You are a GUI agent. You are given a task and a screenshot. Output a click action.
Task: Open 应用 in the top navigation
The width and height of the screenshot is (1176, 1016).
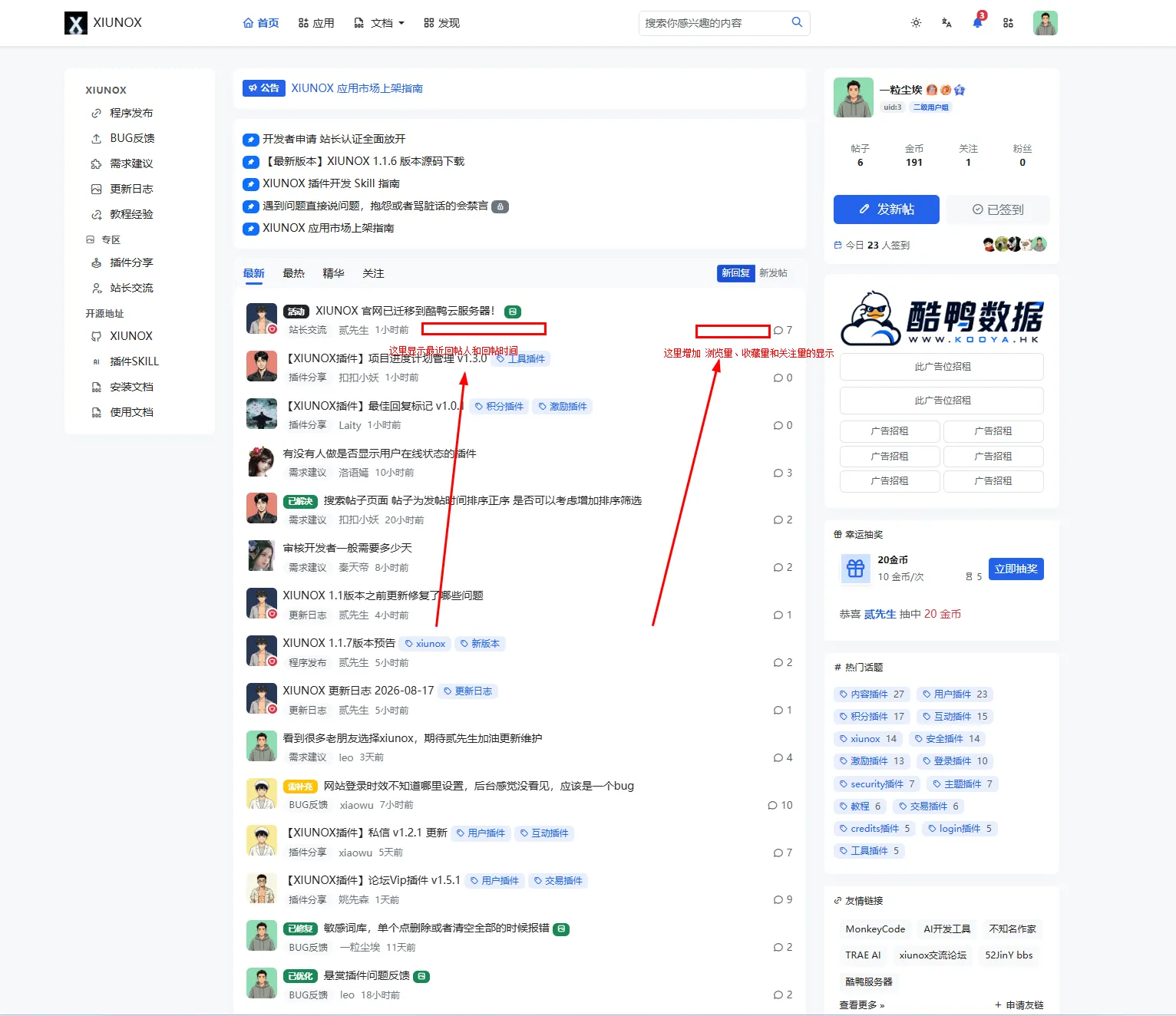[316, 23]
